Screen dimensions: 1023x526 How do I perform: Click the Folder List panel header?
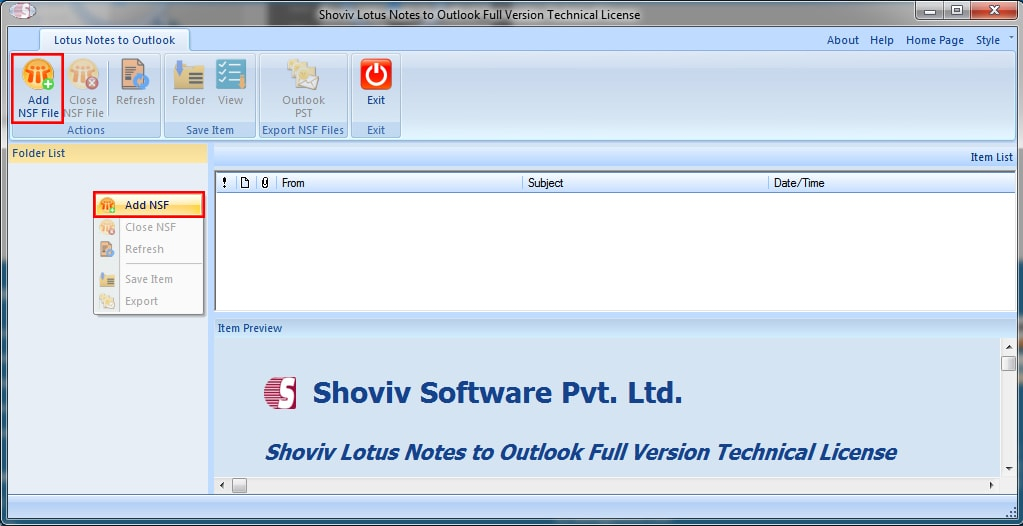pyautogui.click(x=108, y=153)
